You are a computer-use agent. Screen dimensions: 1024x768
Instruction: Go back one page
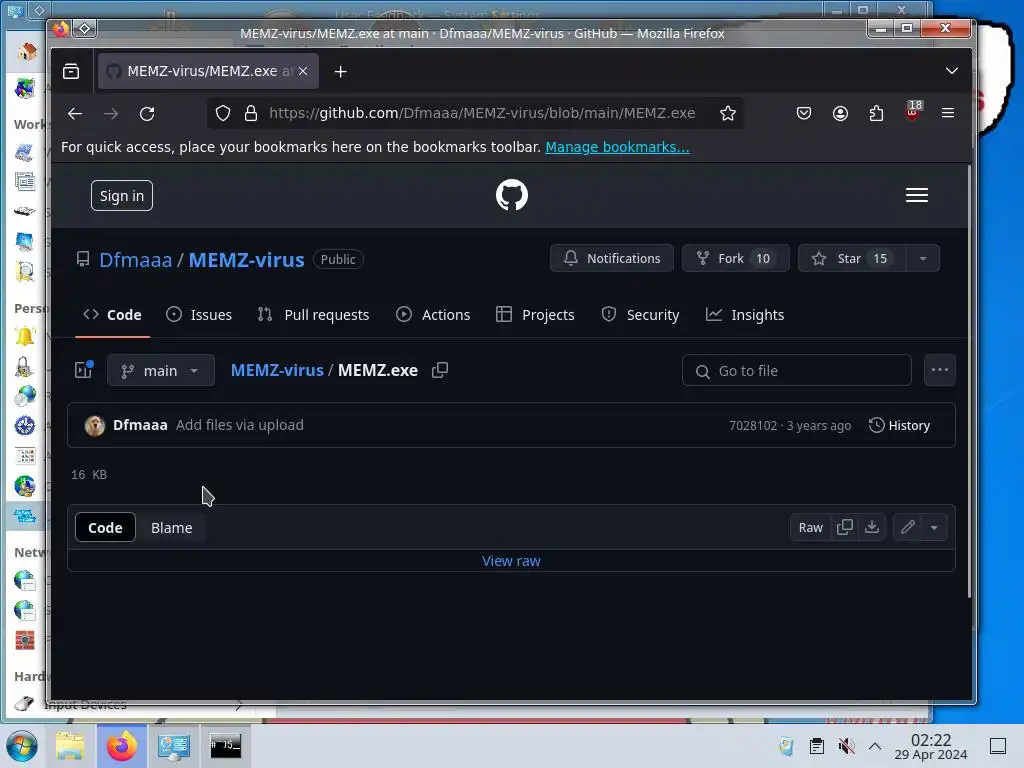75,113
